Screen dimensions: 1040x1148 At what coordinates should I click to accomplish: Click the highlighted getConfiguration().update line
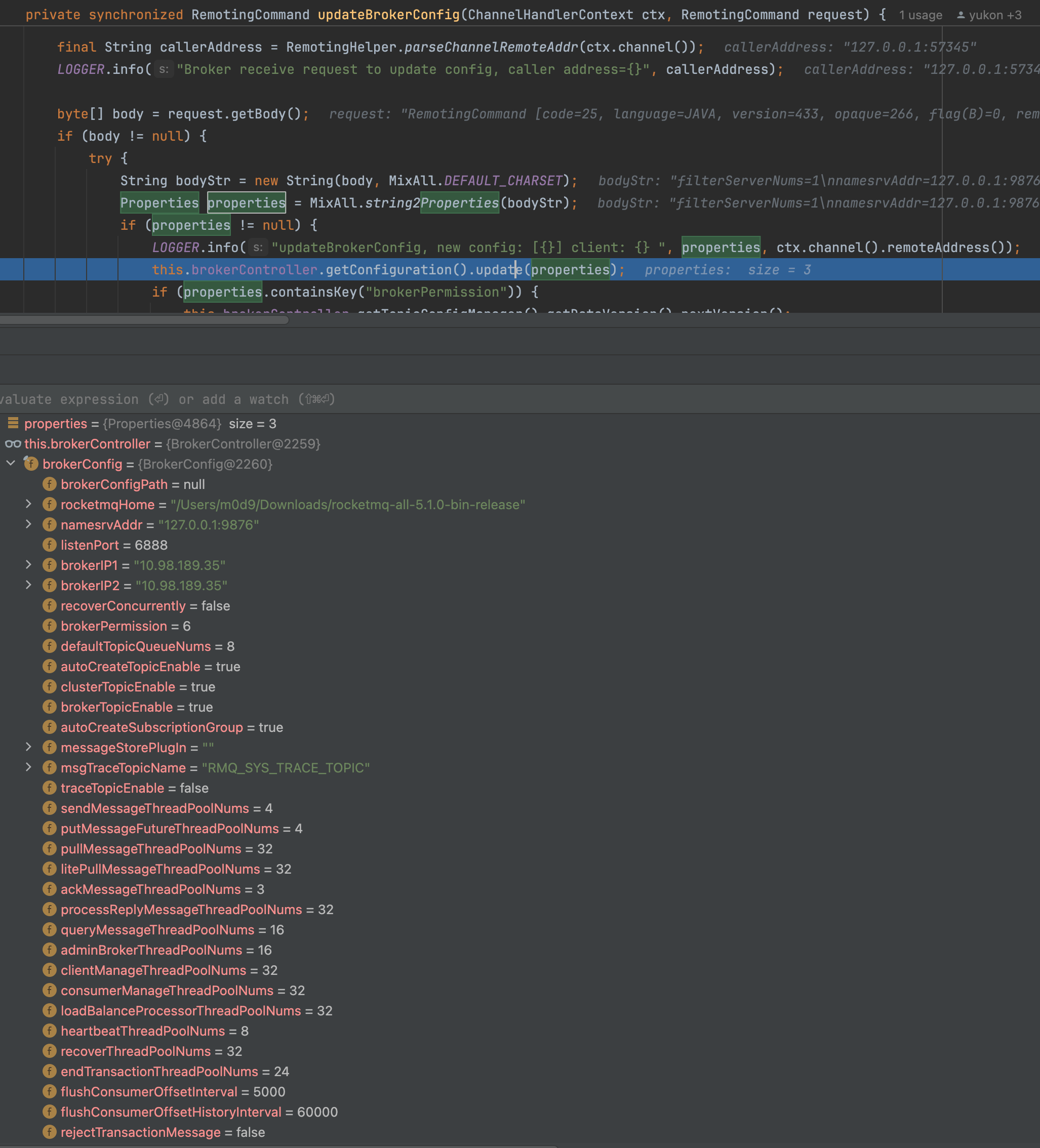pyautogui.click(x=520, y=269)
